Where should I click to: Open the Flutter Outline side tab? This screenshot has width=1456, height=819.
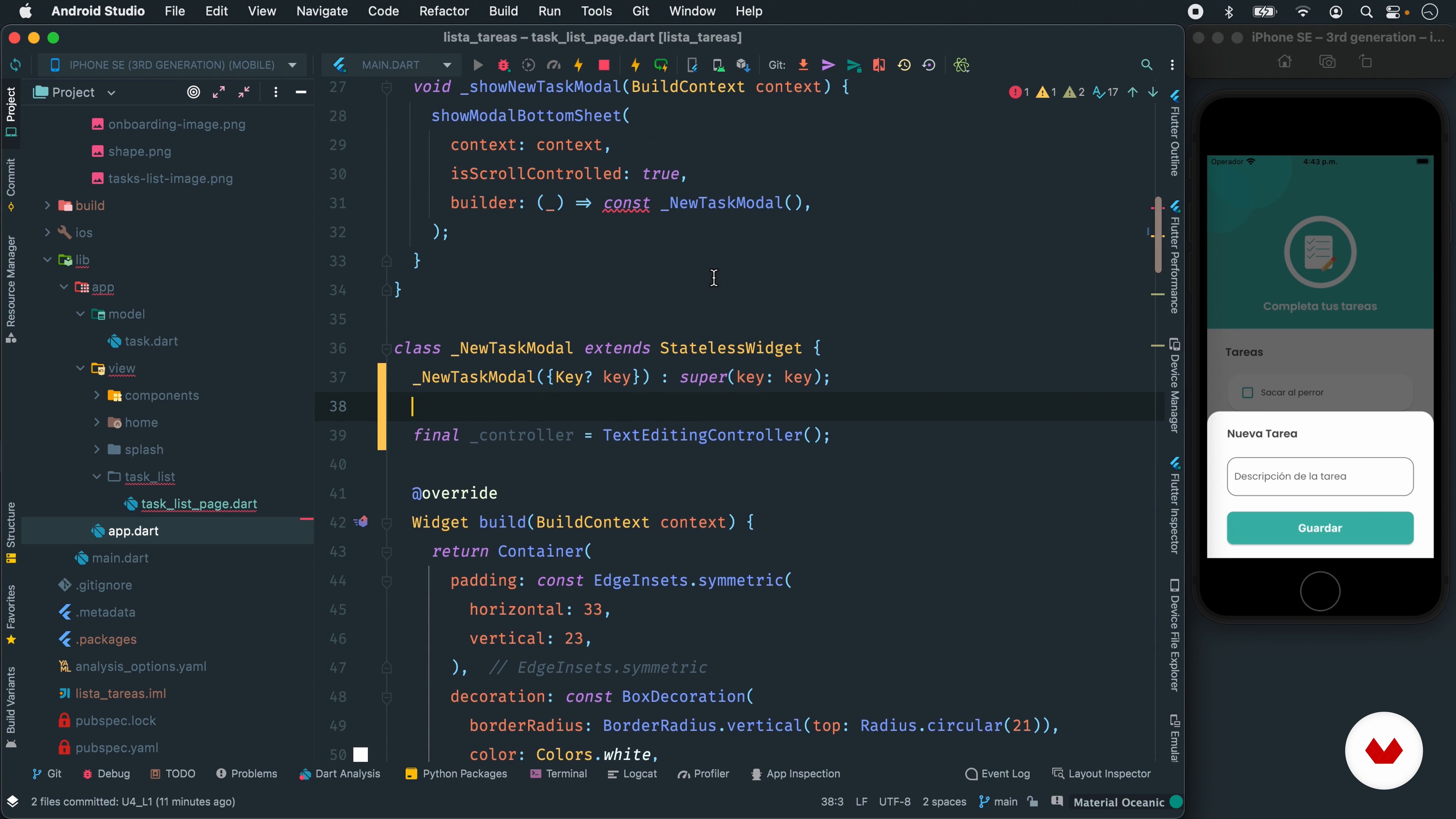point(1175,133)
